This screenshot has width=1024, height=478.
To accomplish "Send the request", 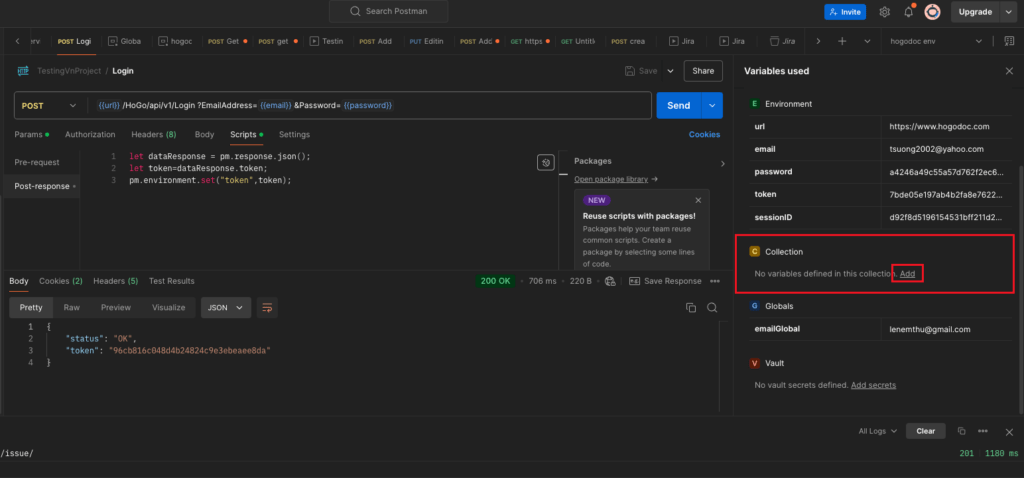I will point(679,105).
